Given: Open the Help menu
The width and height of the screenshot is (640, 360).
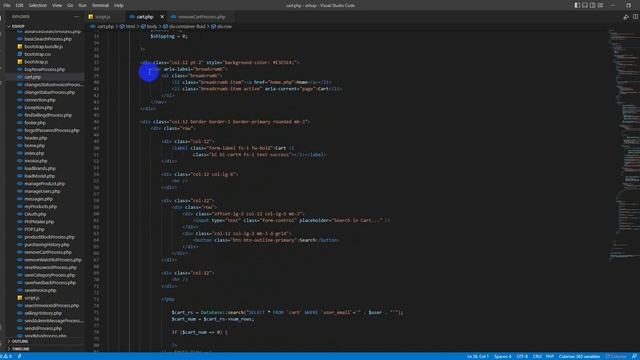Looking at the screenshot, I should click(x=119, y=5).
